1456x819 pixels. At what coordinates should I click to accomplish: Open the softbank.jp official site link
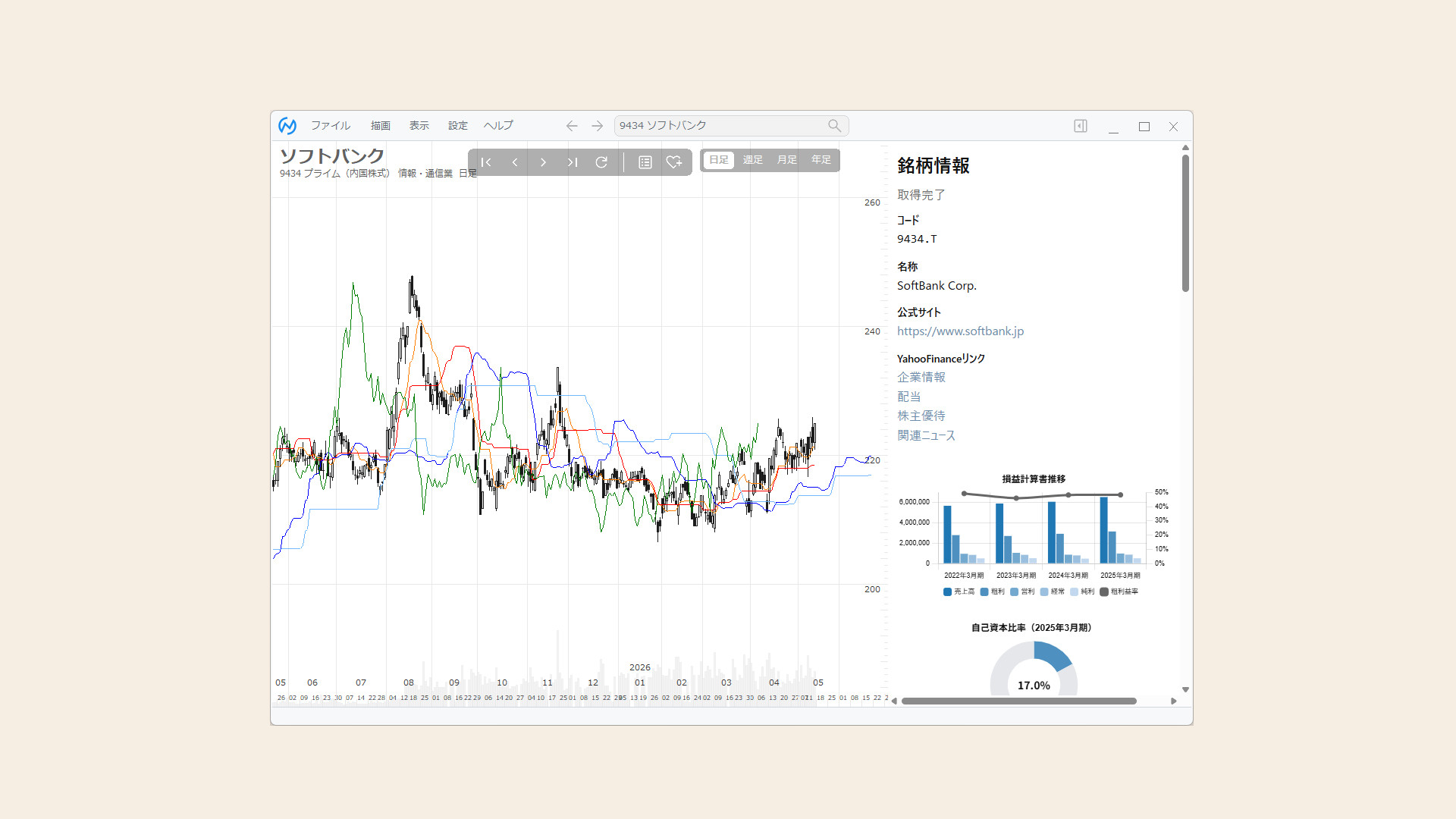point(960,331)
